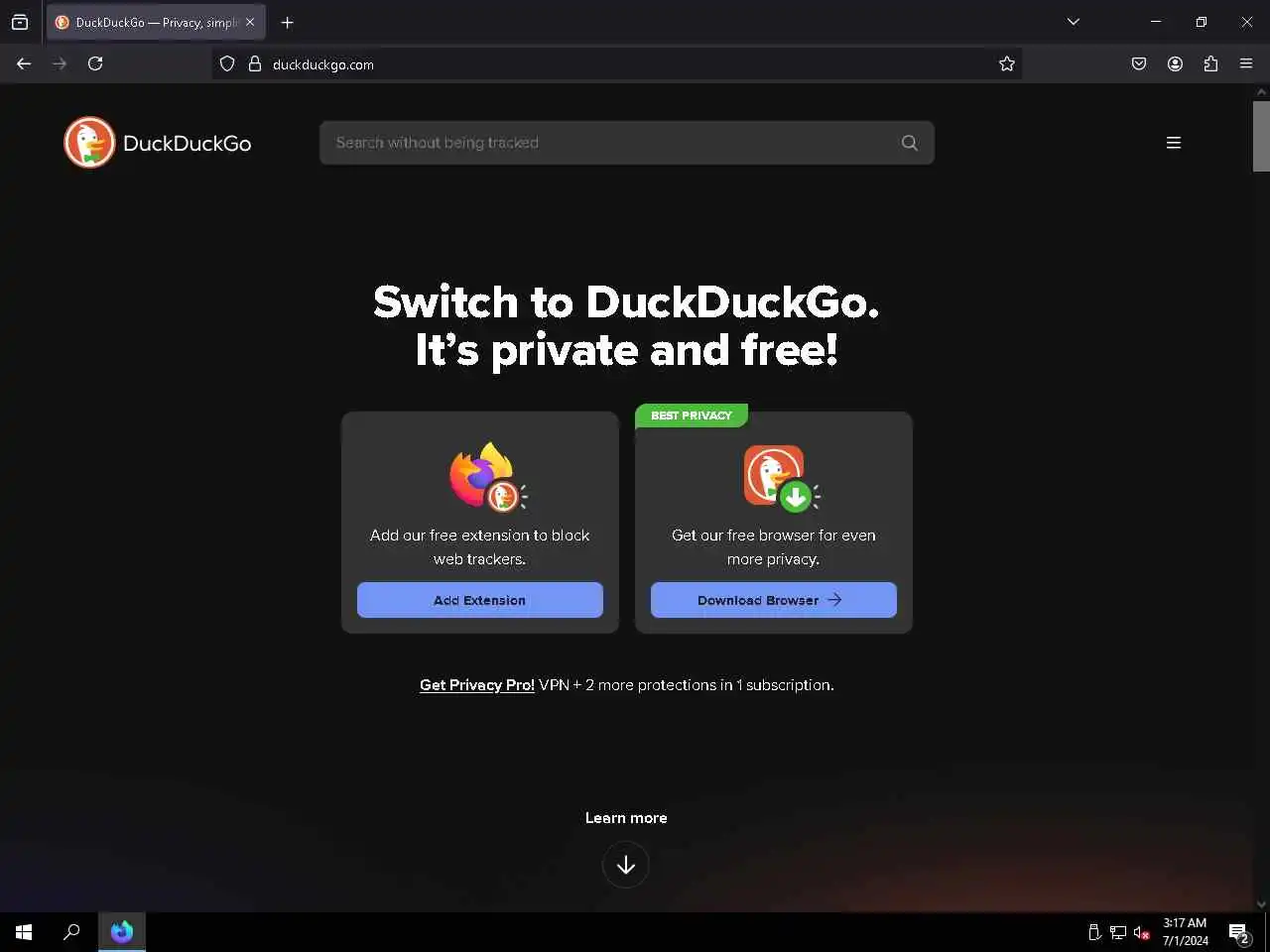Screen dimensions: 1270x952
Task: Click the Switch to DuckDuckGo headline
Action: click(626, 325)
